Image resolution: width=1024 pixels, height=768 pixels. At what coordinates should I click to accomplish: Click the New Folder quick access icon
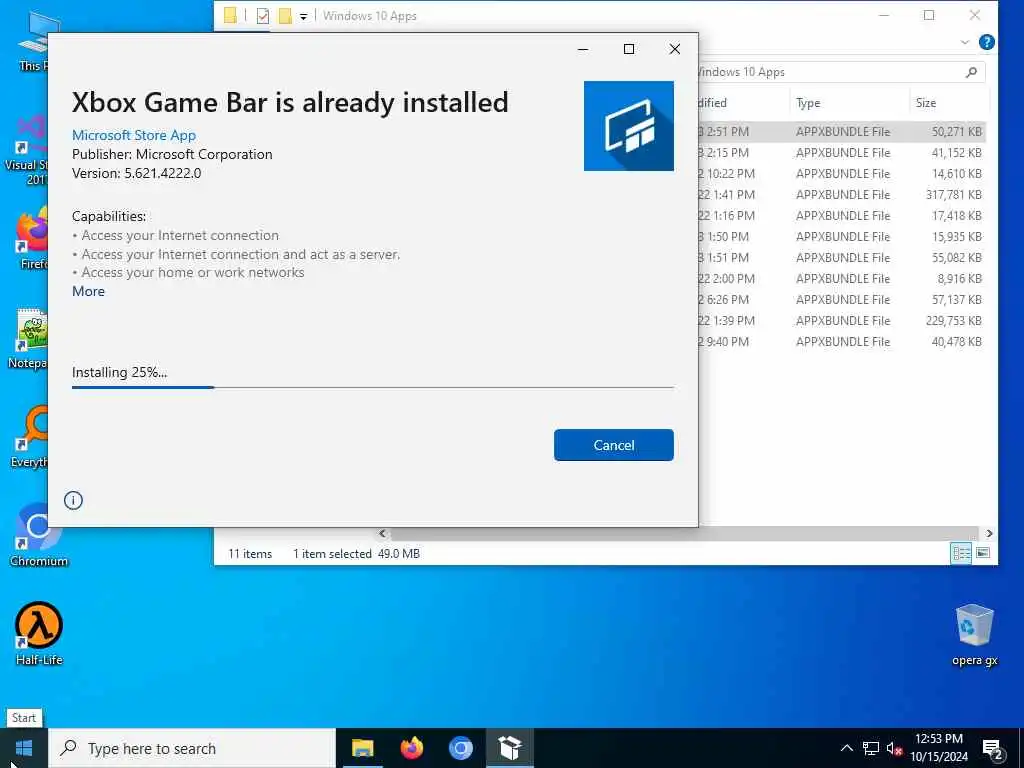[x=285, y=16]
